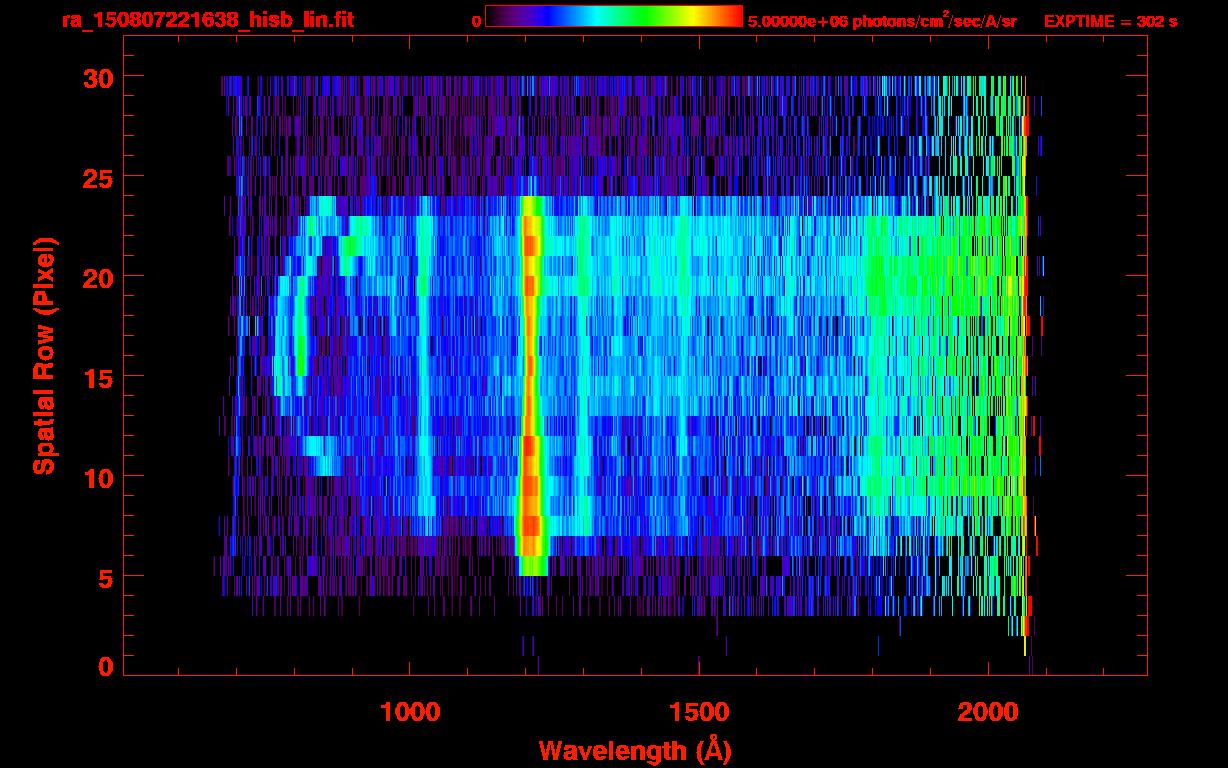Viewport: 1228px width, 768px height.
Task: Click the y-axis tick label 5
Action: click(x=106, y=577)
